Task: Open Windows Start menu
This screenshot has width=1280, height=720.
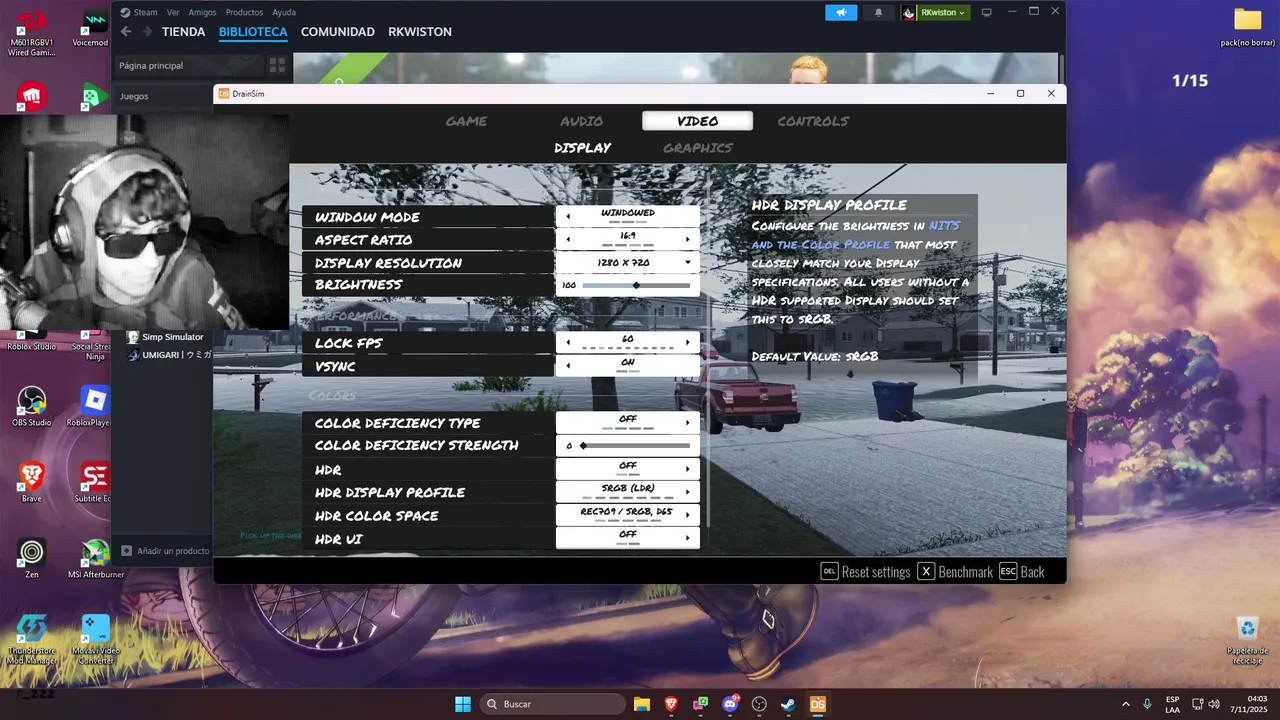Action: (463, 704)
